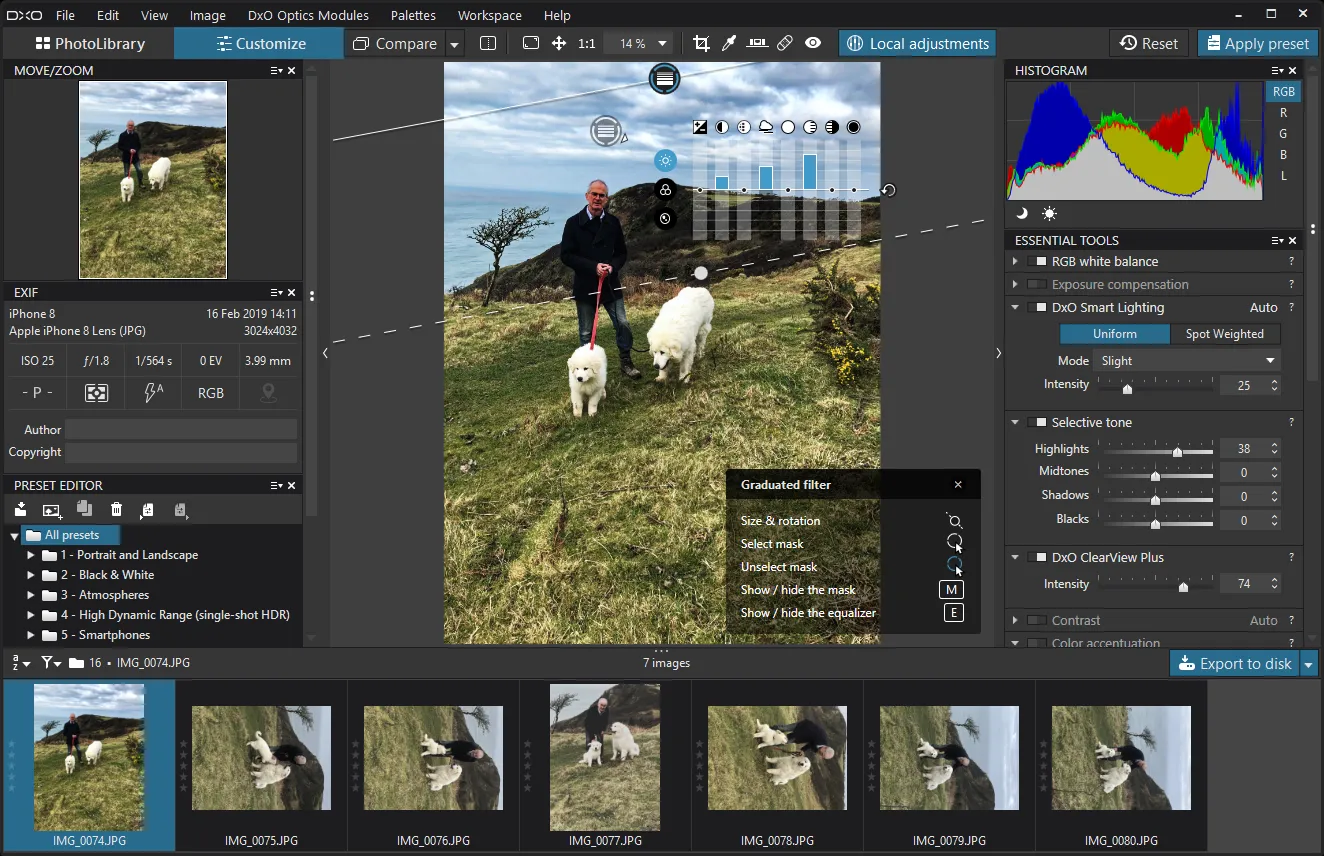Expand the '2 - Black & White' preset folder
Screen dimensions: 1324x856
(x=31, y=575)
